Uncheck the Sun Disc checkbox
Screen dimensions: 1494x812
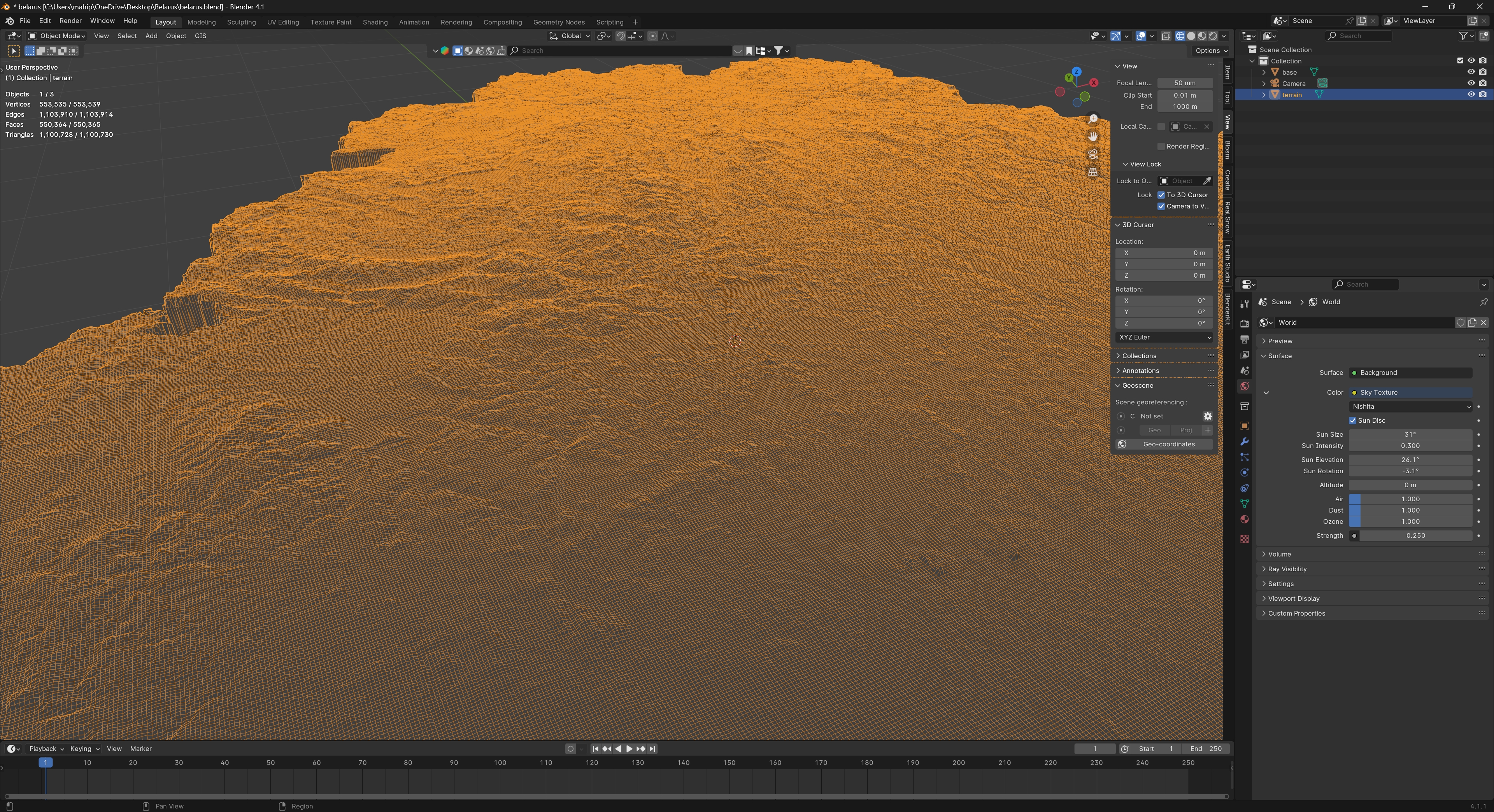pyautogui.click(x=1352, y=421)
